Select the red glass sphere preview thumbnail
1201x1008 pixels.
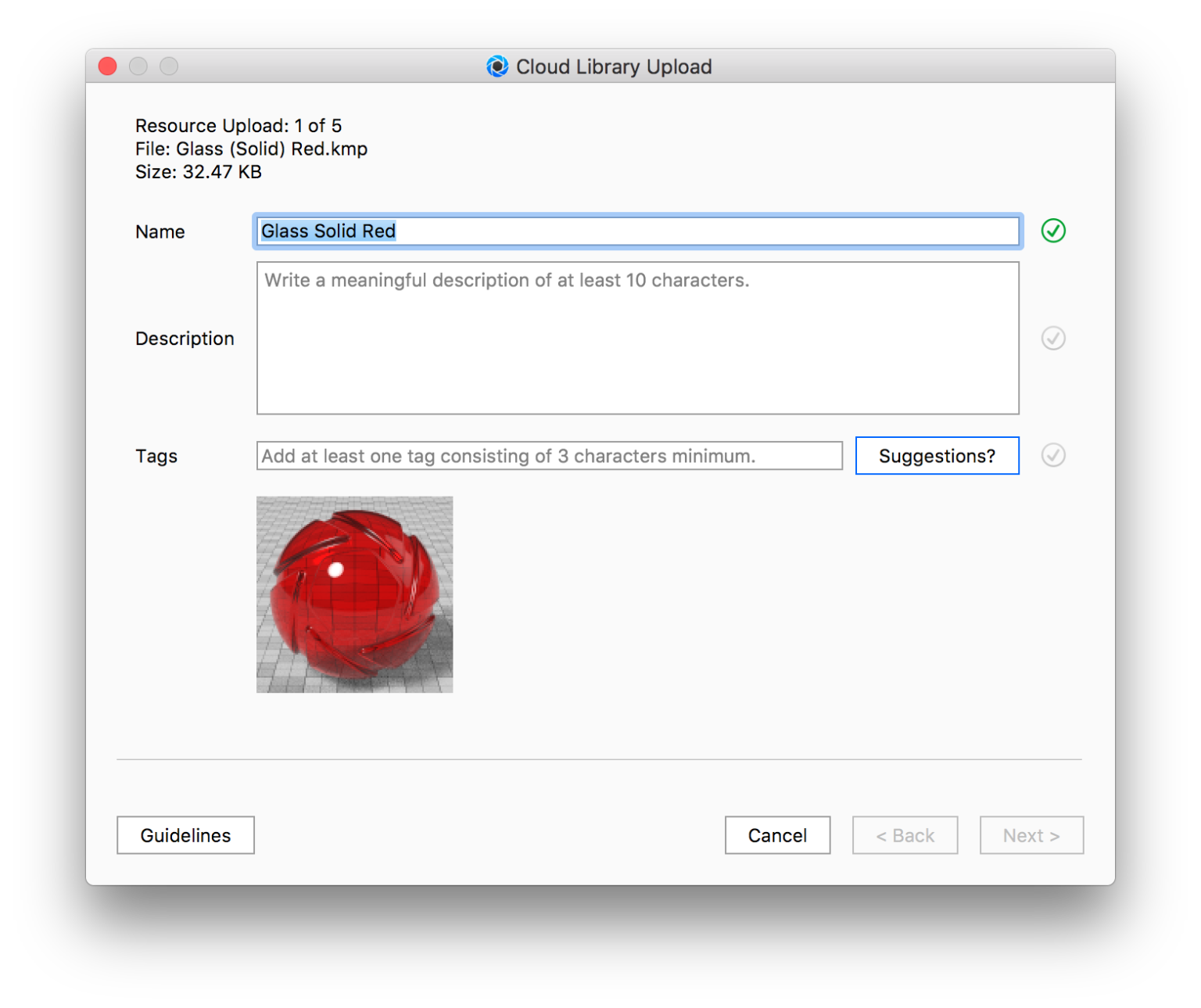click(353, 594)
